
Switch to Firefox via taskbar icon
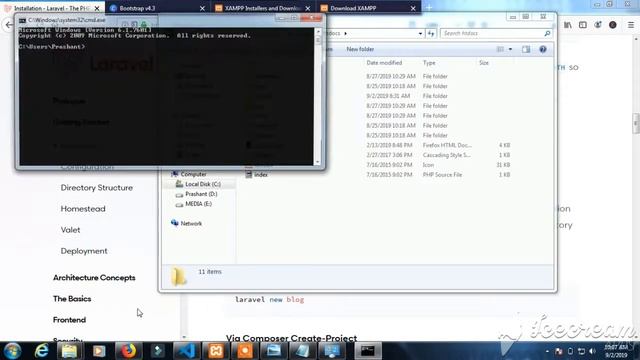tap(128, 351)
